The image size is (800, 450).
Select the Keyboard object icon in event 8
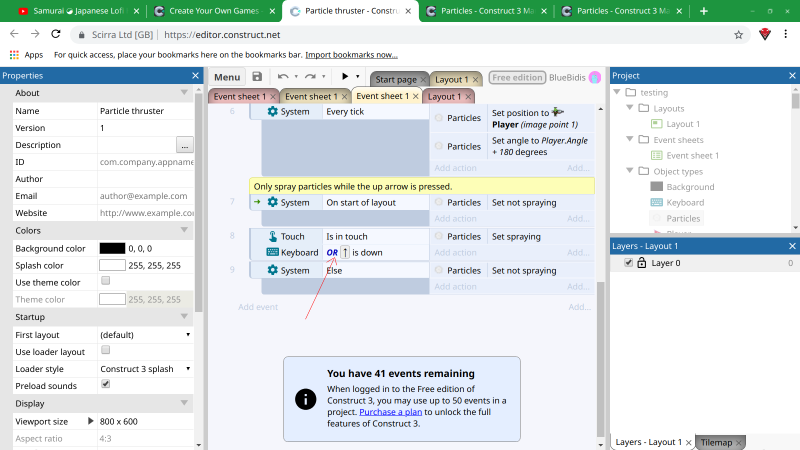tap(272, 252)
